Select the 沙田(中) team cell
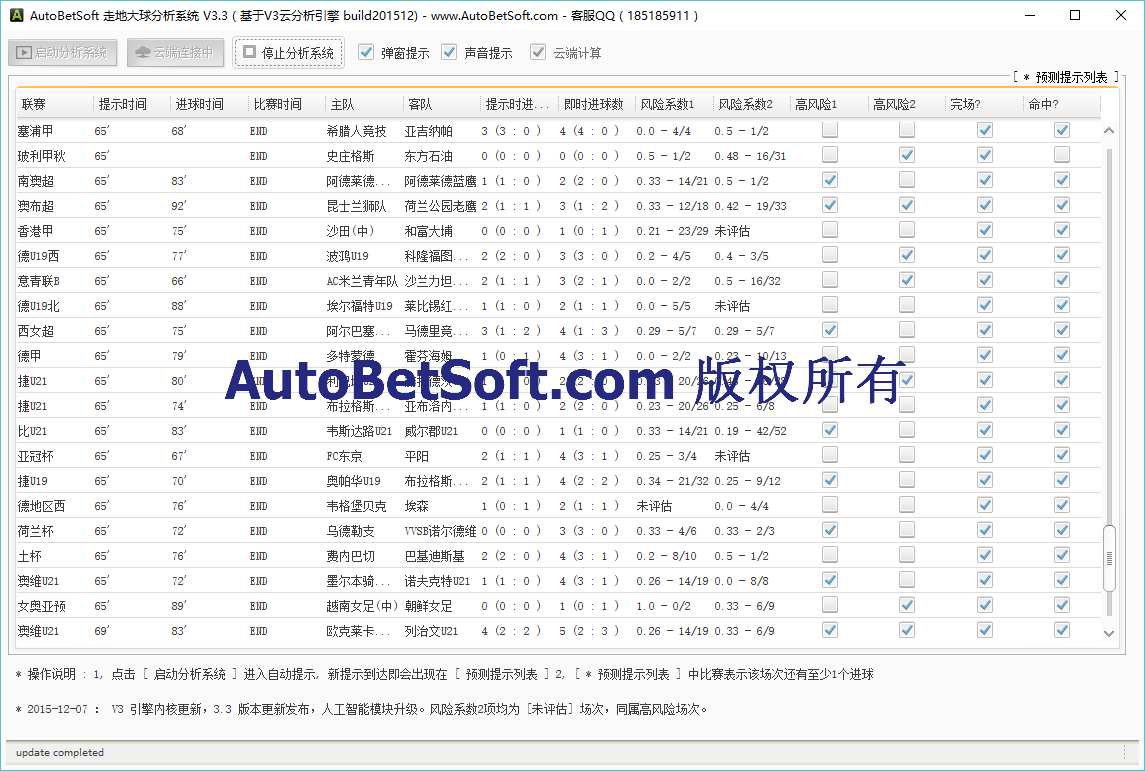Screen dimensions: 1145x771 point(351,231)
